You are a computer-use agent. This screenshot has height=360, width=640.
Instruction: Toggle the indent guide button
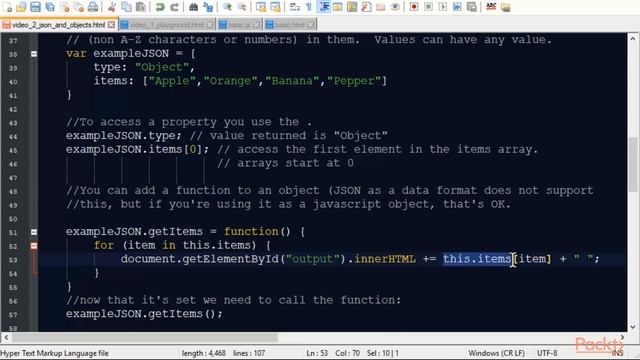coord(324,7)
